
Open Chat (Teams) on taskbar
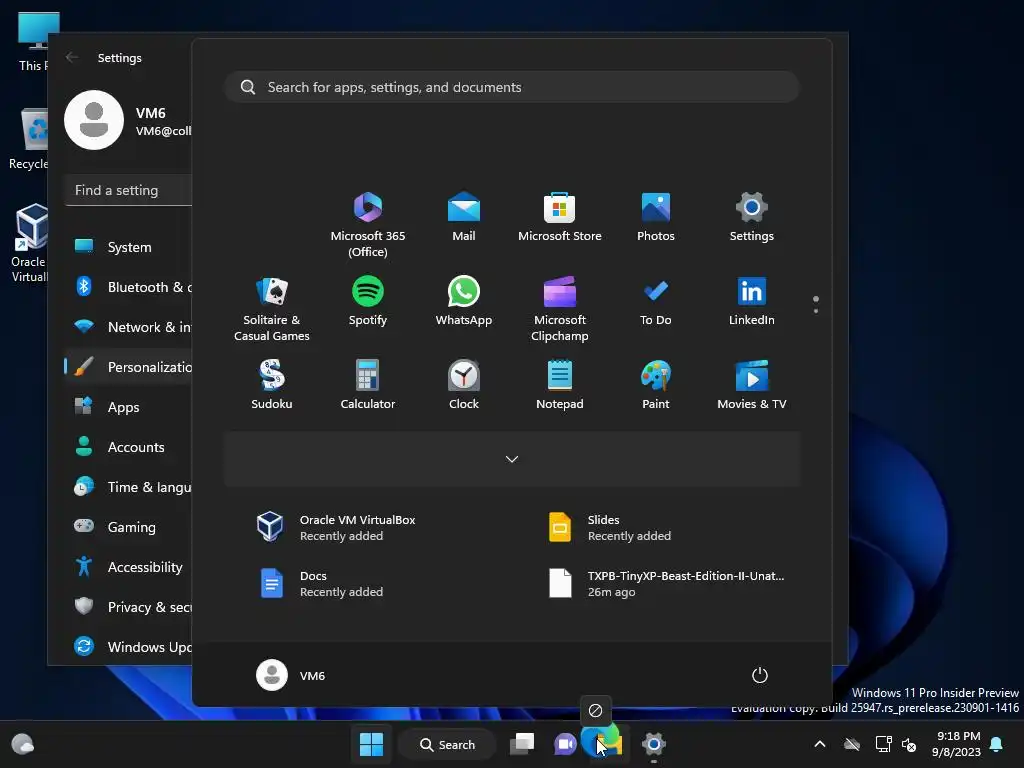click(565, 744)
